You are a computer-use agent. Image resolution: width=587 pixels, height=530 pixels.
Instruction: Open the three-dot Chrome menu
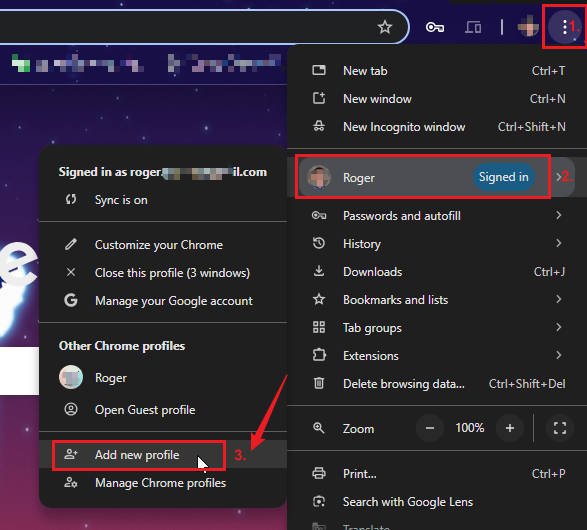pos(565,27)
